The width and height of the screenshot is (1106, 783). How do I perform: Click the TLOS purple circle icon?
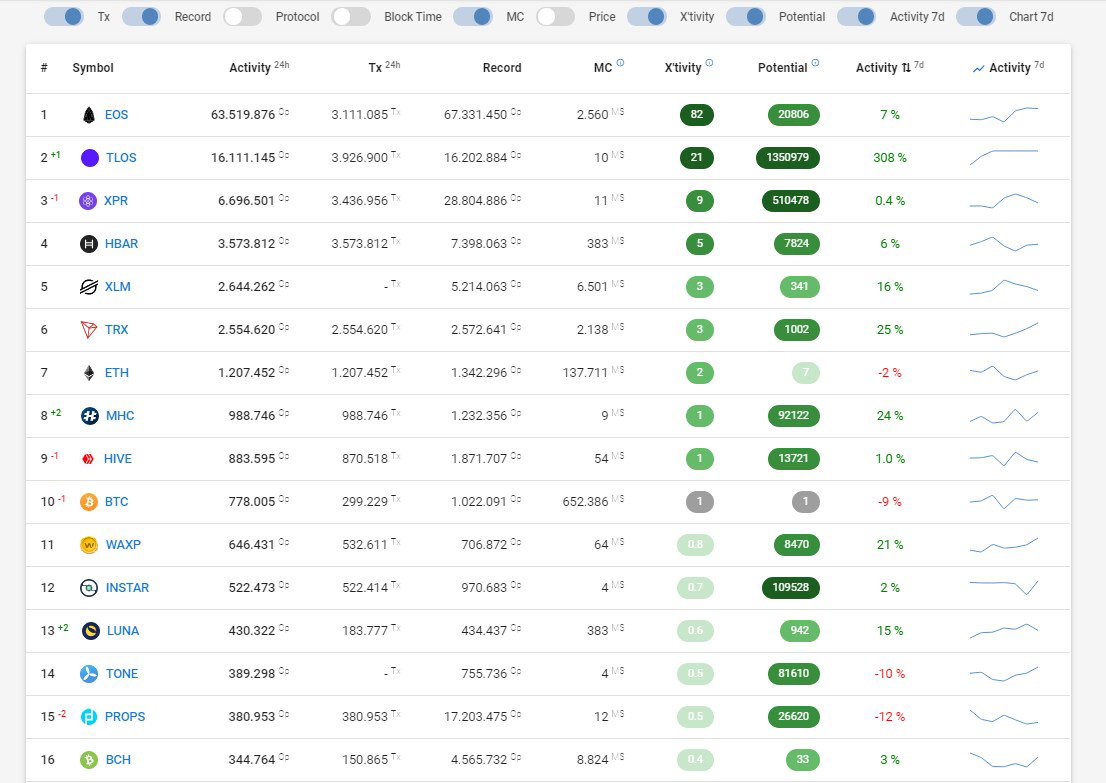(90, 158)
